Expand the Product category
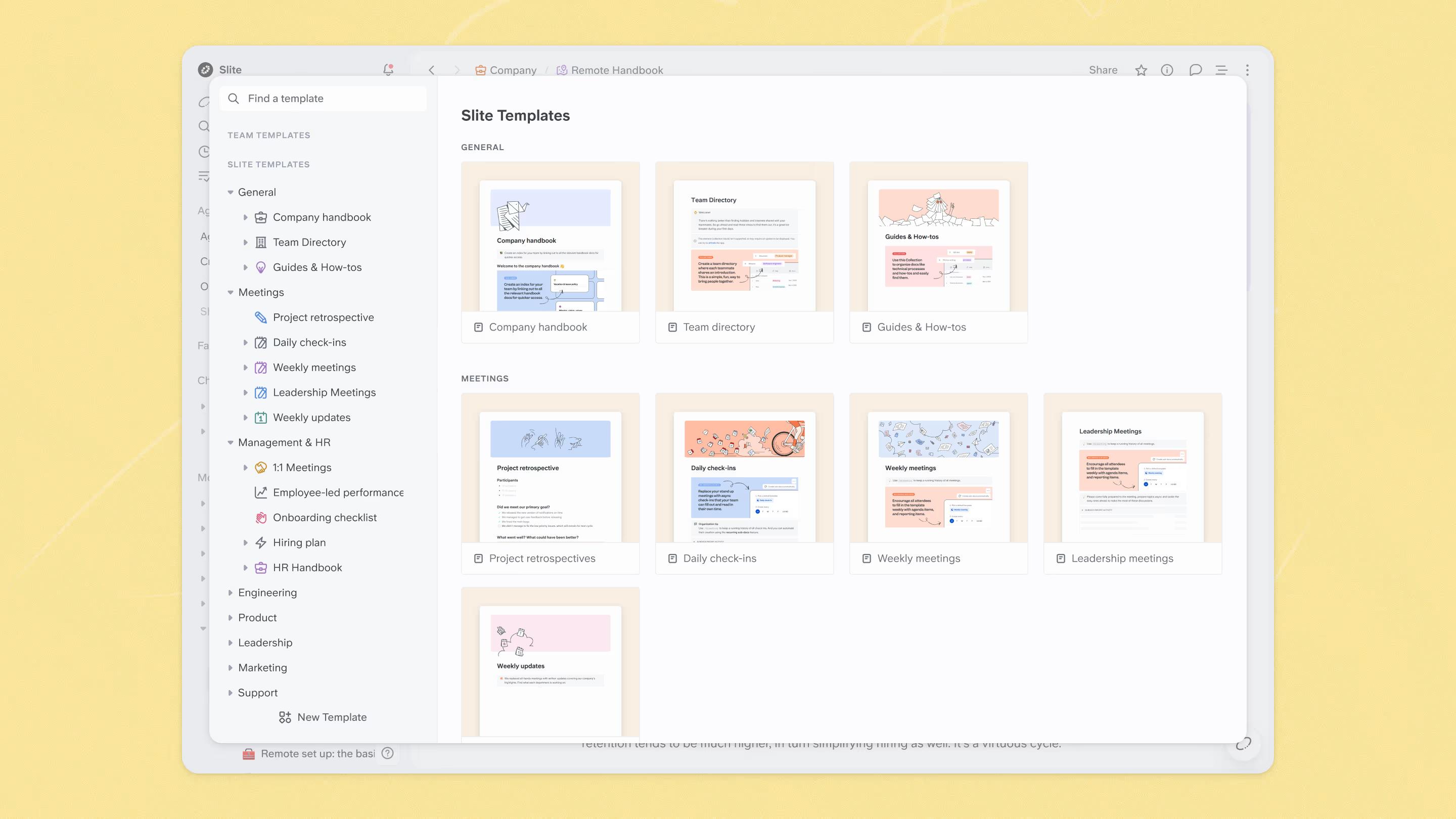1456x819 pixels. [x=231, y=618]
